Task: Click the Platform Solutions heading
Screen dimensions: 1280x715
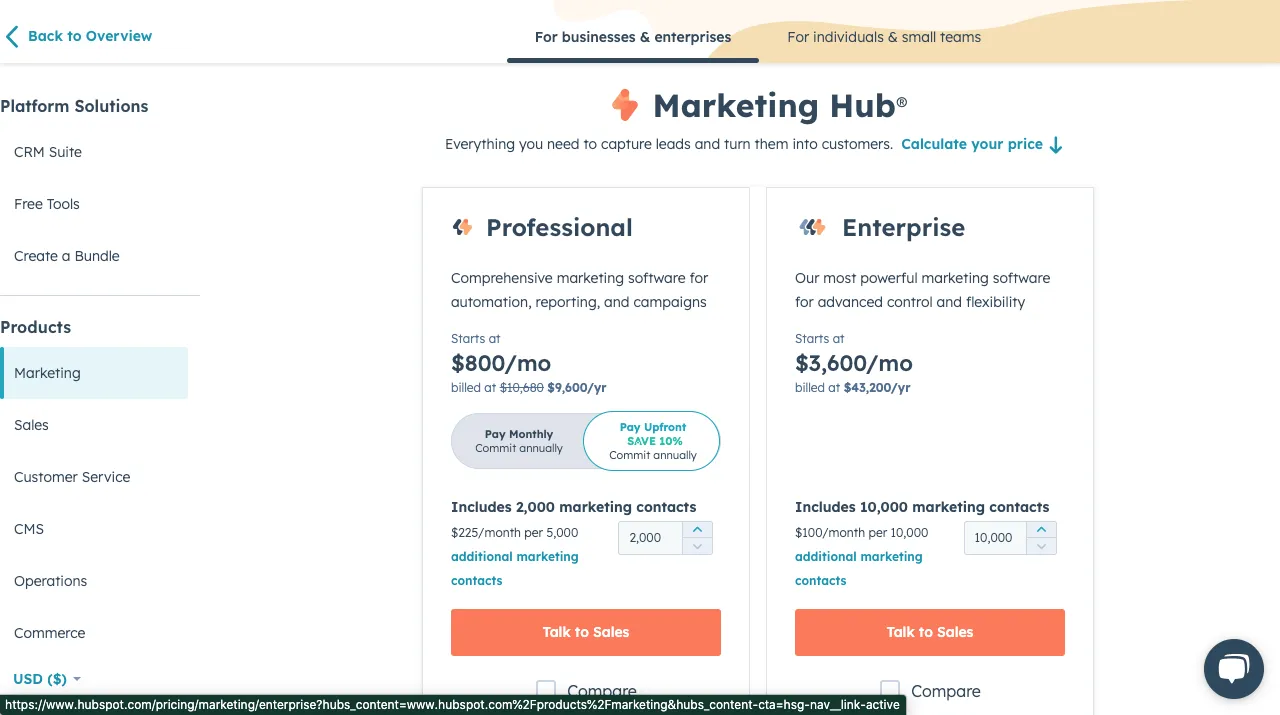Action: [x=74, y=106]
